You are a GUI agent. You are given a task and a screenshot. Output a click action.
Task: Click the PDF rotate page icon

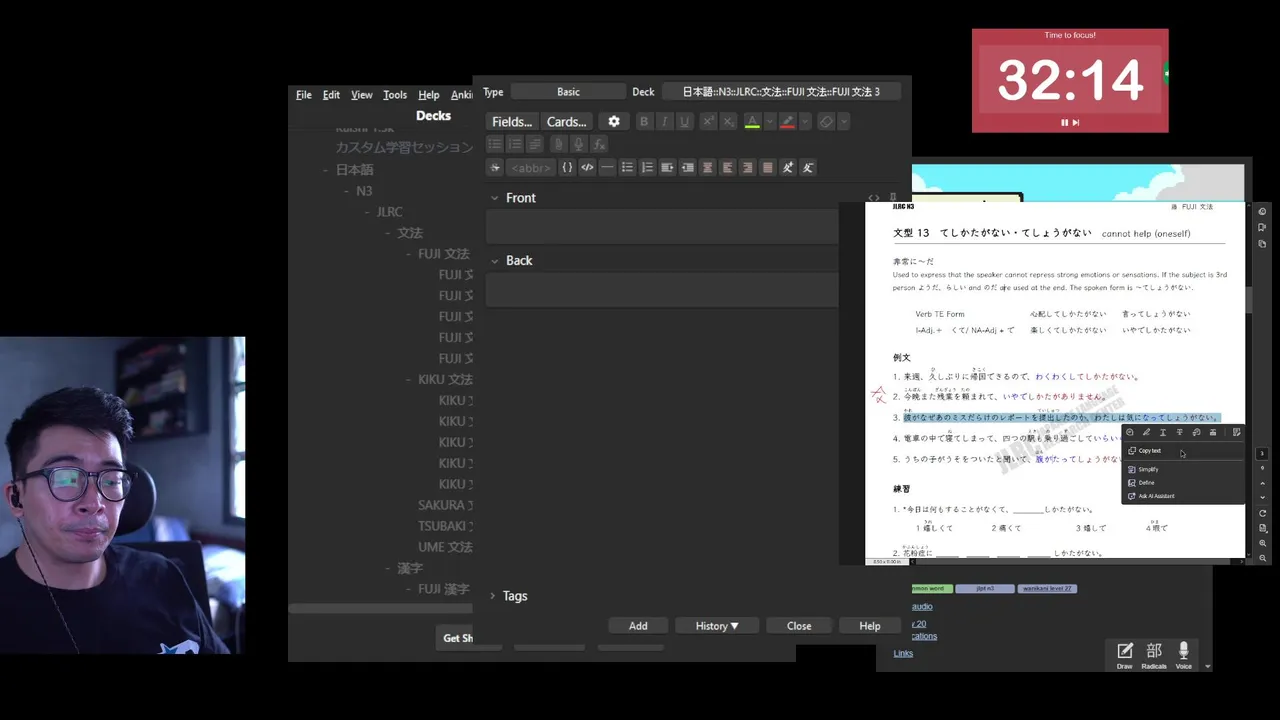(x=1263, y=513)
